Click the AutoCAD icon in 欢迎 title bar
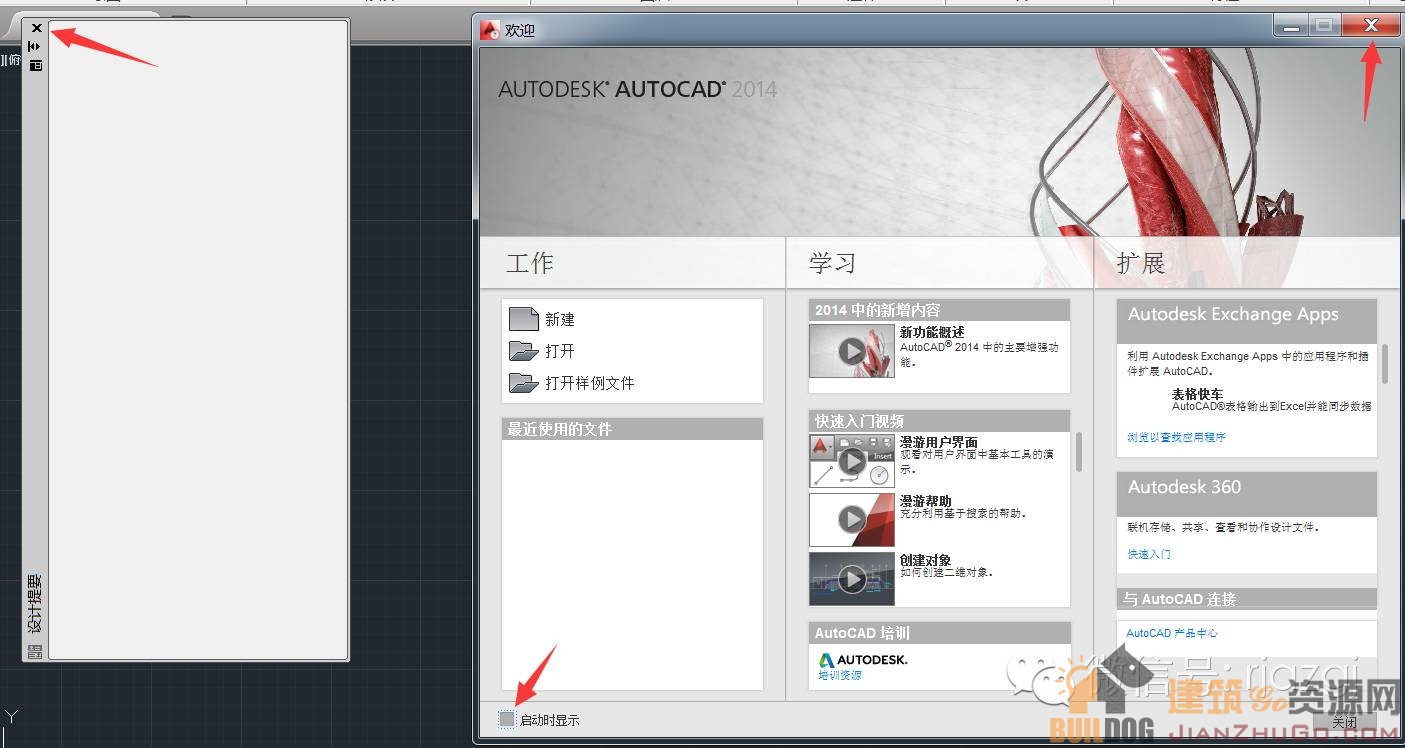The image size is (1405, 748). click(x=490, y=30)
